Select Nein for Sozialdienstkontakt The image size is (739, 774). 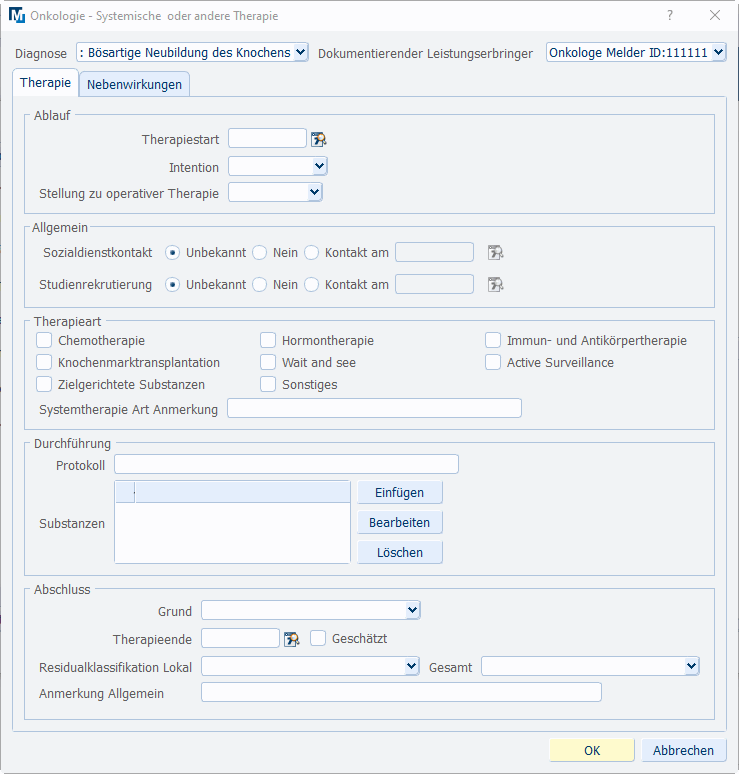[260, 253]
